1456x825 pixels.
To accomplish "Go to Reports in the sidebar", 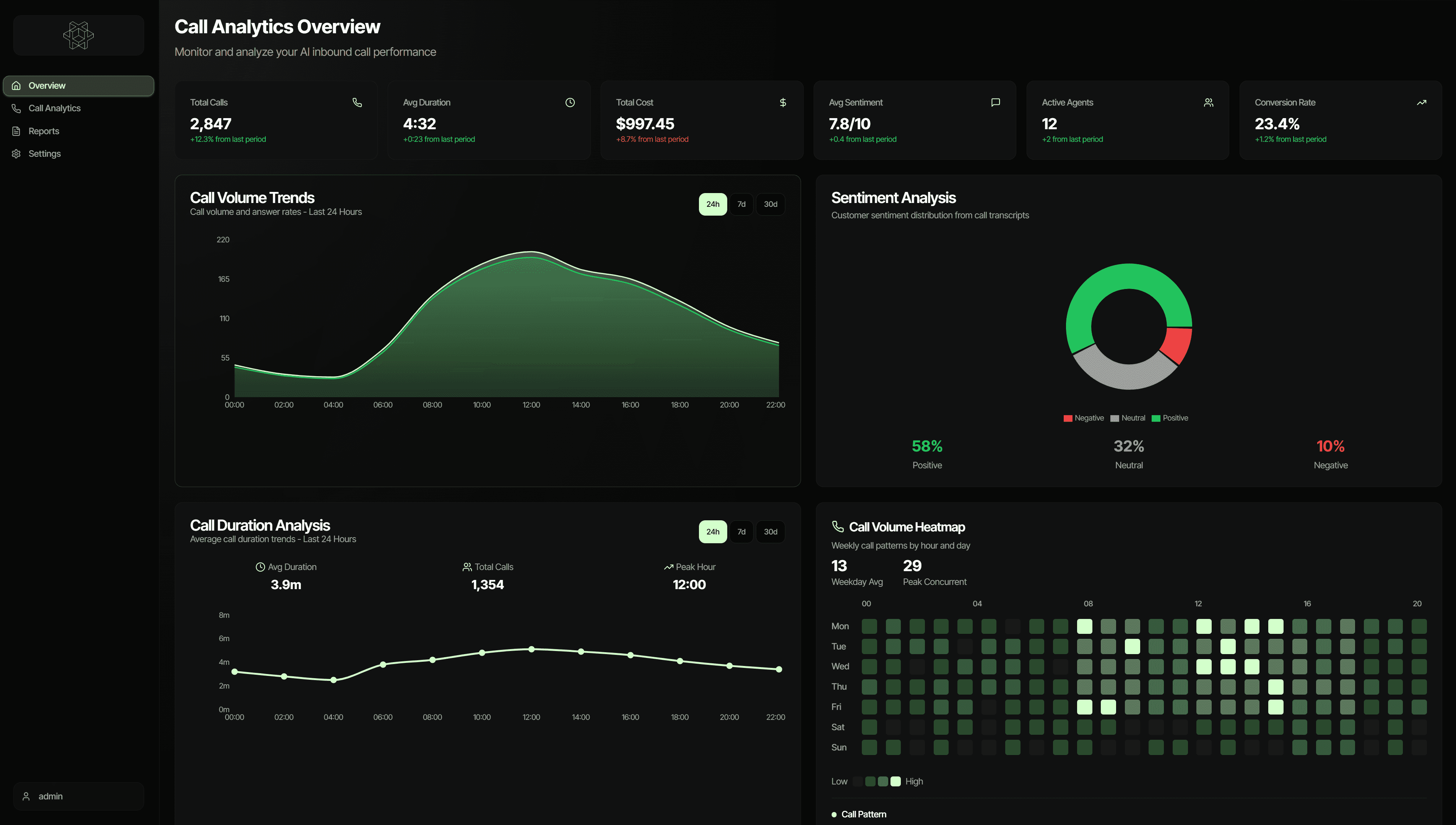I will point(44,131).
